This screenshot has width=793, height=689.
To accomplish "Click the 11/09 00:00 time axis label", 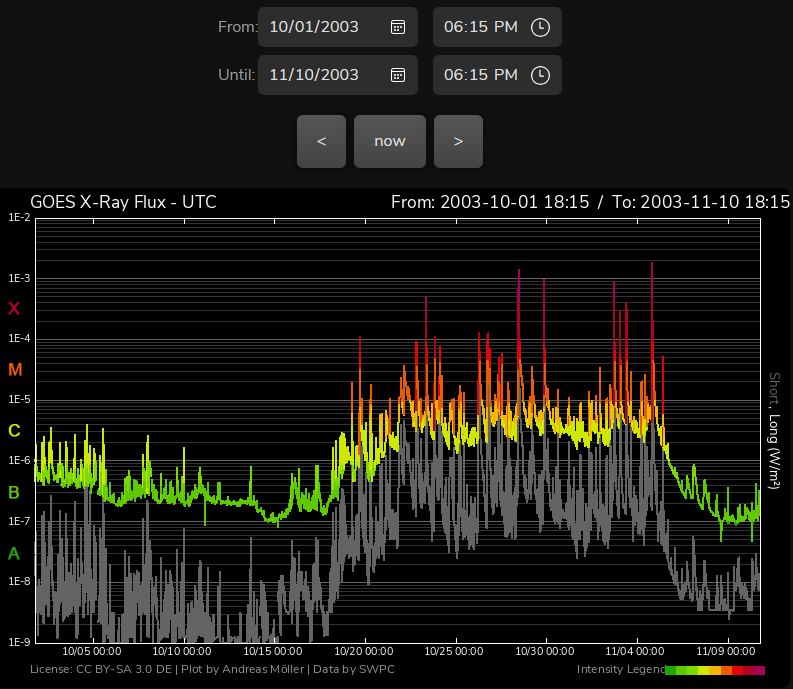I will tap(726, 651).
